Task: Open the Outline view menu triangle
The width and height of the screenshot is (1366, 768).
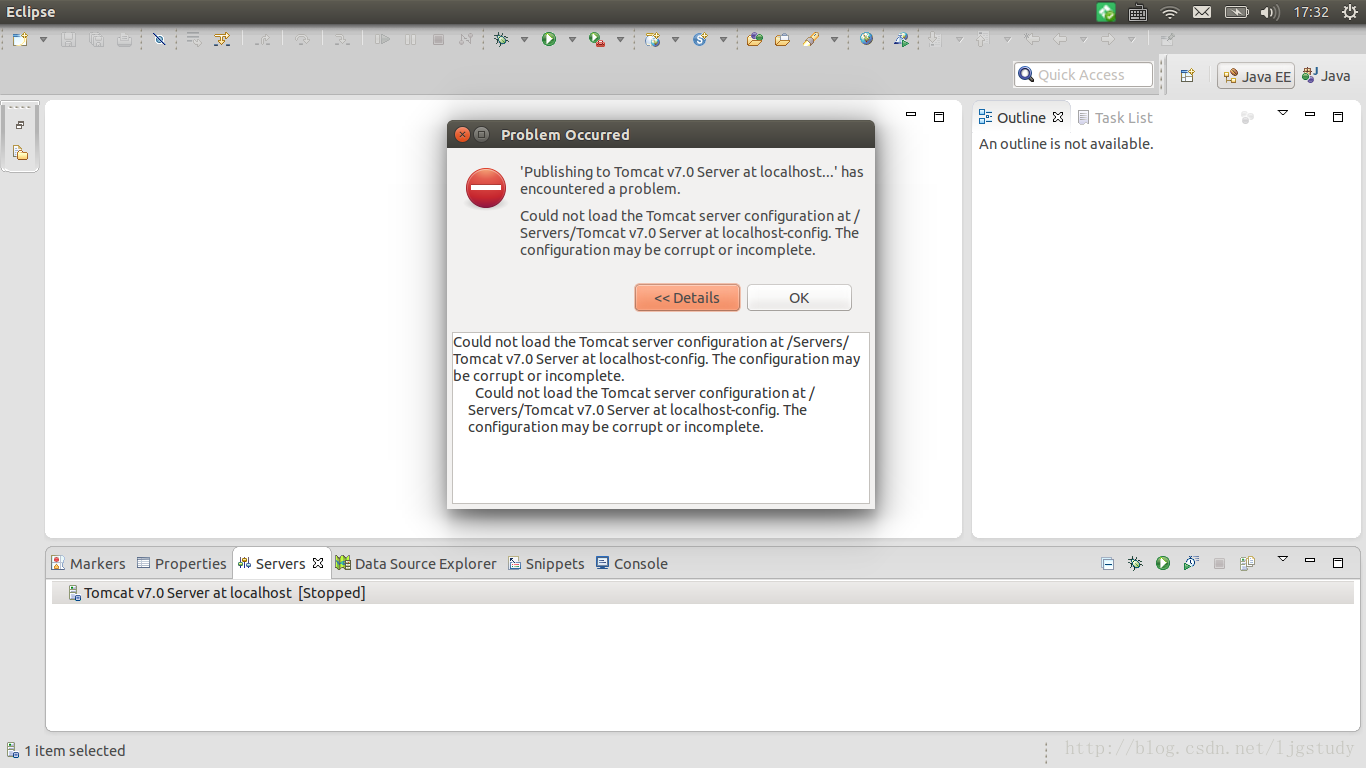Action: [x=1283, y=114]
